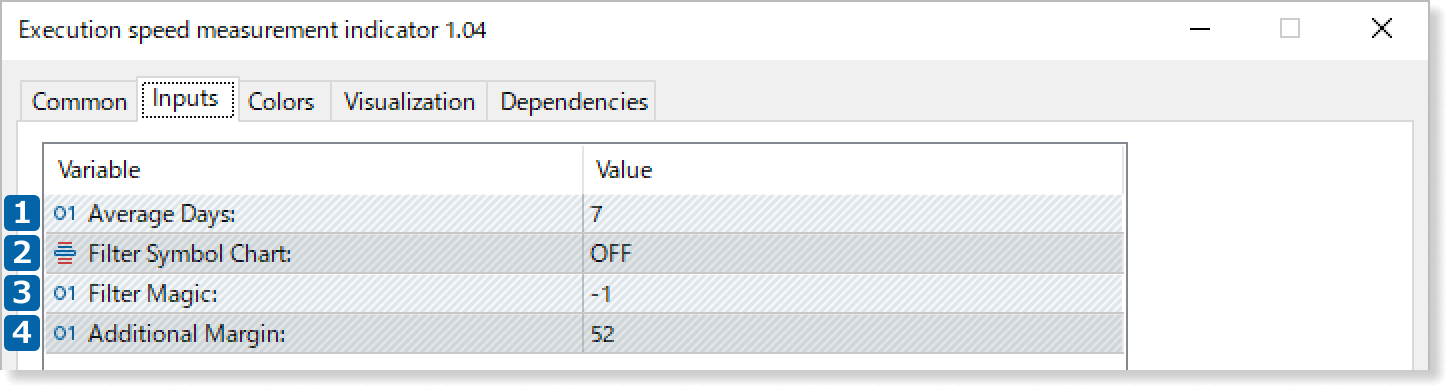Edit the Average Days value 7
Screen dimensions: 1450x390
[x=853, y=213]
